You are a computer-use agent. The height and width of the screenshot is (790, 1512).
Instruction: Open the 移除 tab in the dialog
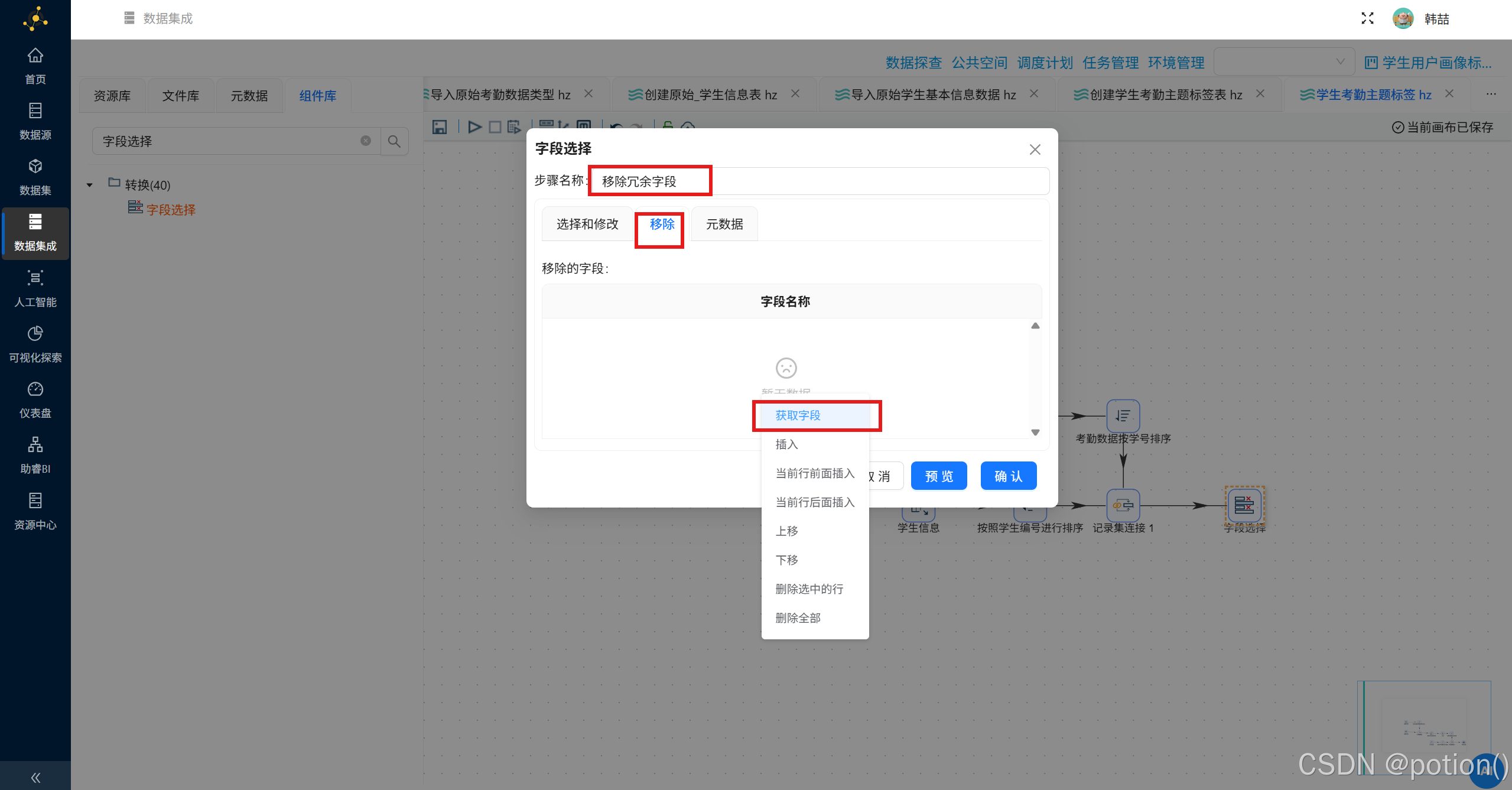pos(662,224)
